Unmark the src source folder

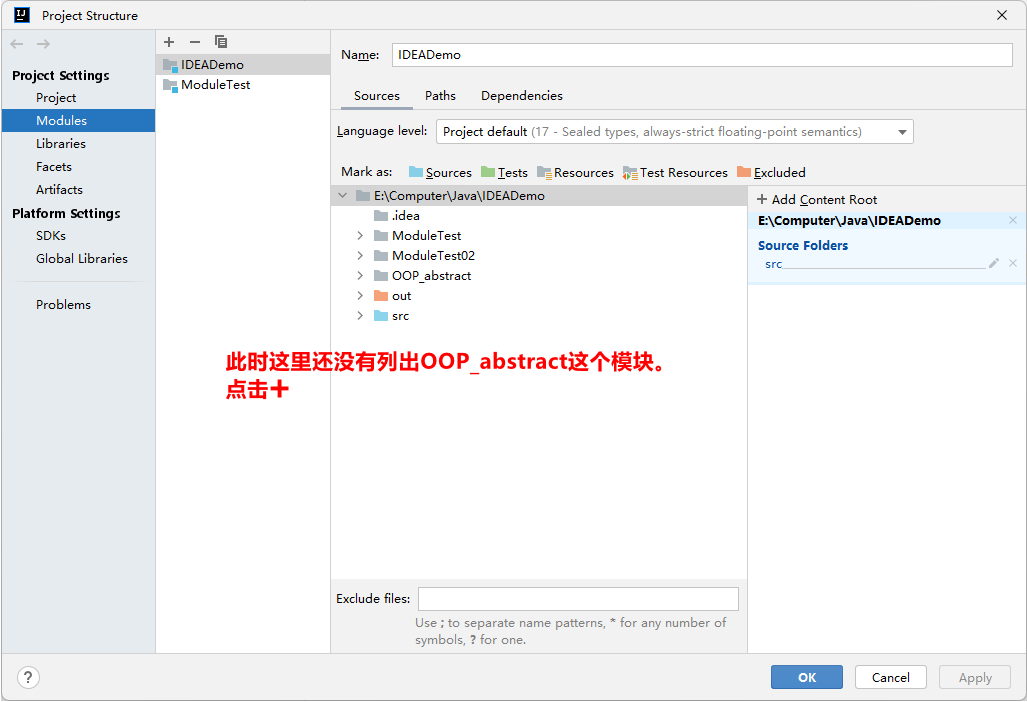click(x=1013, y=263)
